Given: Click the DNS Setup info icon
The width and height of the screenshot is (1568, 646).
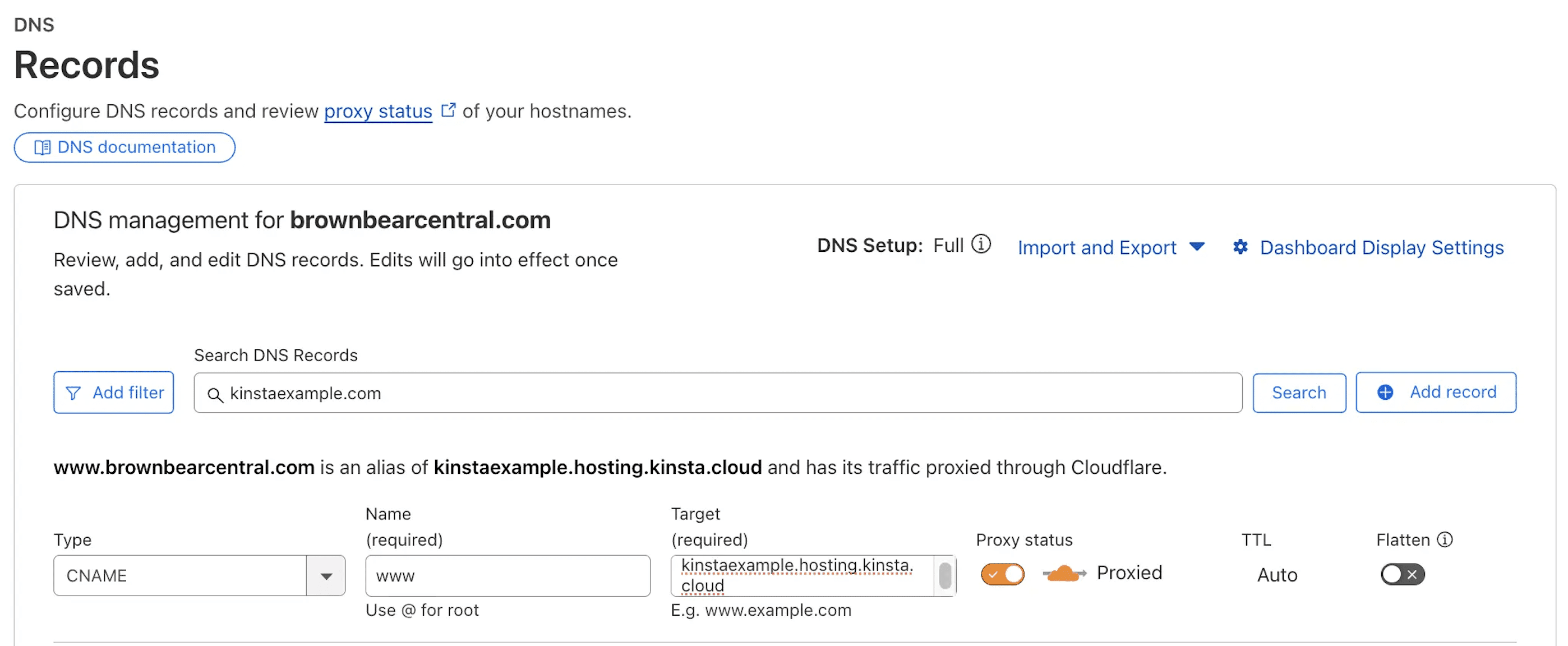Looking at the screenshot, I should 981,244.
